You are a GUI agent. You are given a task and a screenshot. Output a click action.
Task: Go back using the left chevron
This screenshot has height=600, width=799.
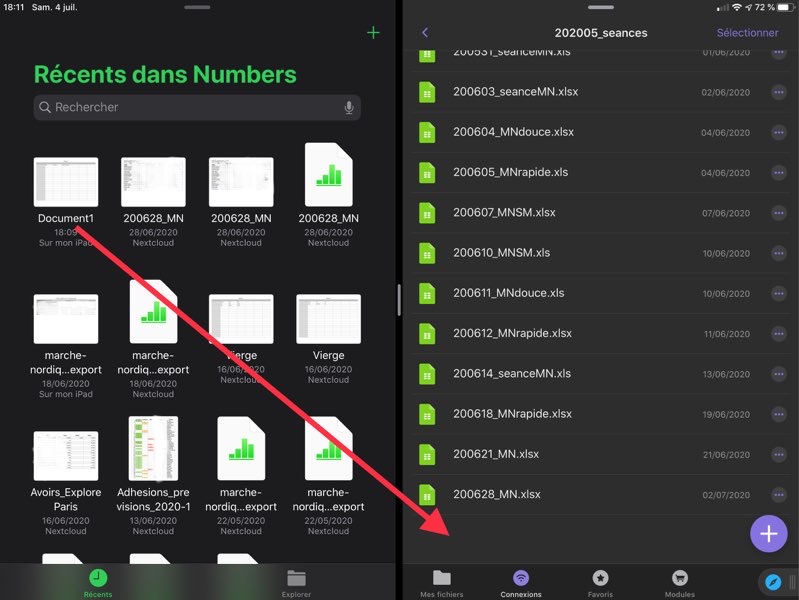pos(425,33)
